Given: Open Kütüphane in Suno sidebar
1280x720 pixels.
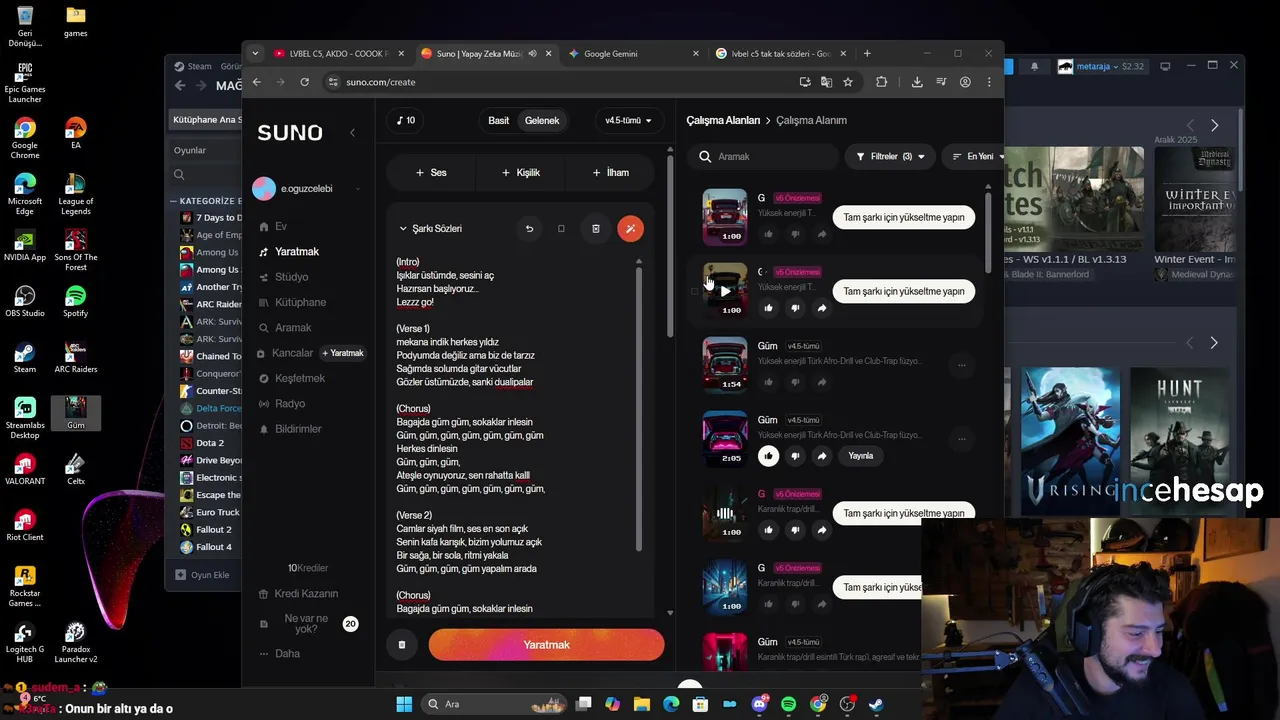Looking at the screenshot, I should coord(300,302).
